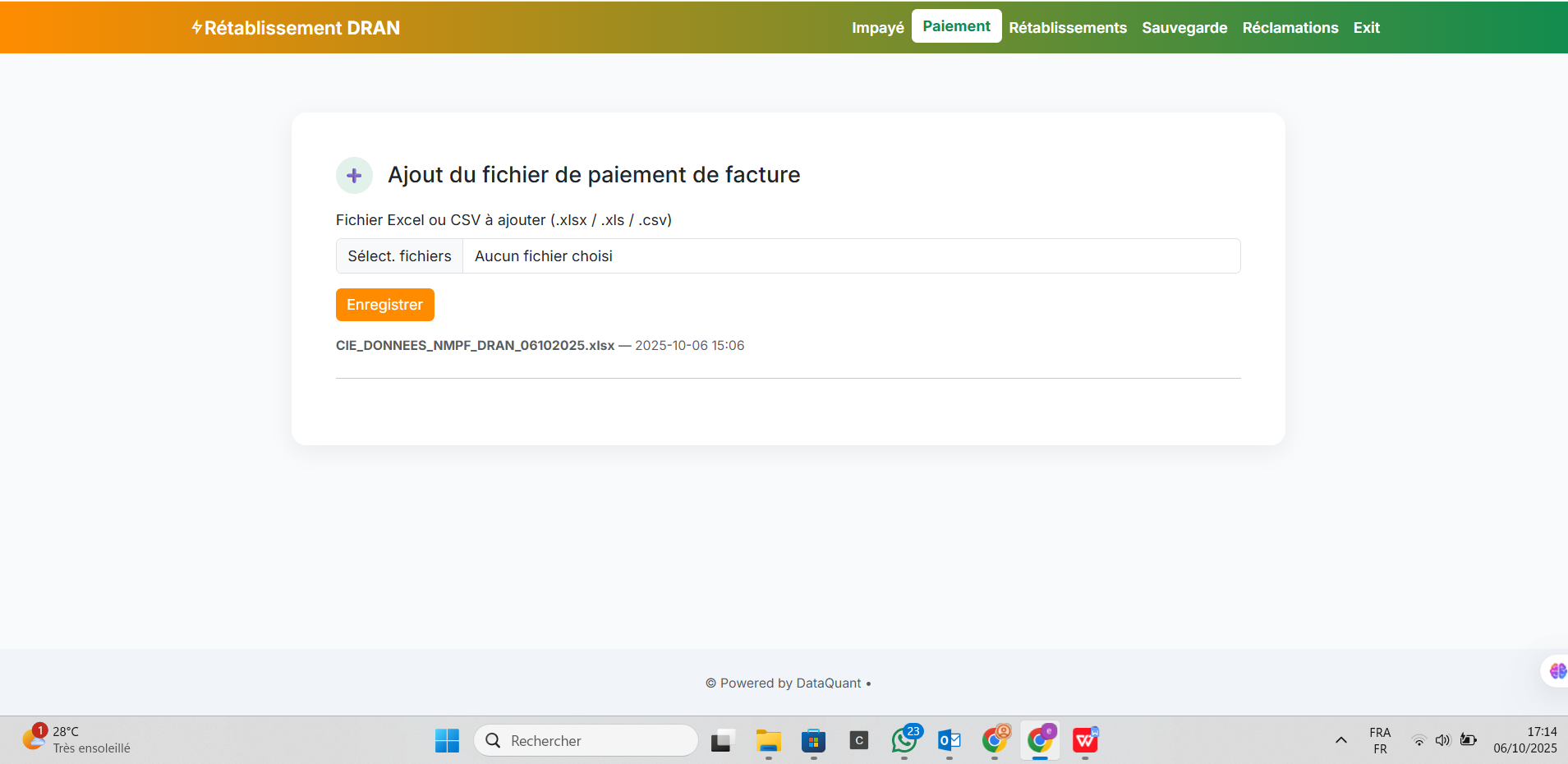
Task: Open the Rétablissements menu item
Action: tap(1067, 28)
